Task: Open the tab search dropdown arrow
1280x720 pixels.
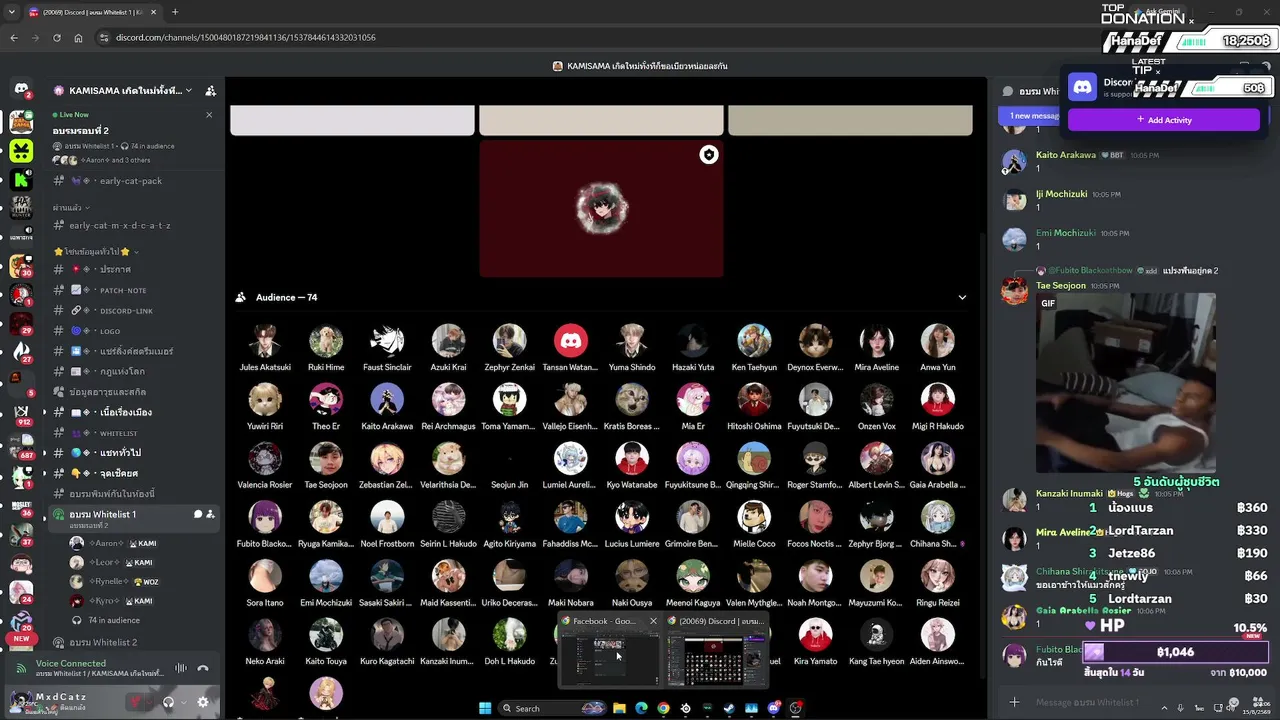Action: [12, 12]
